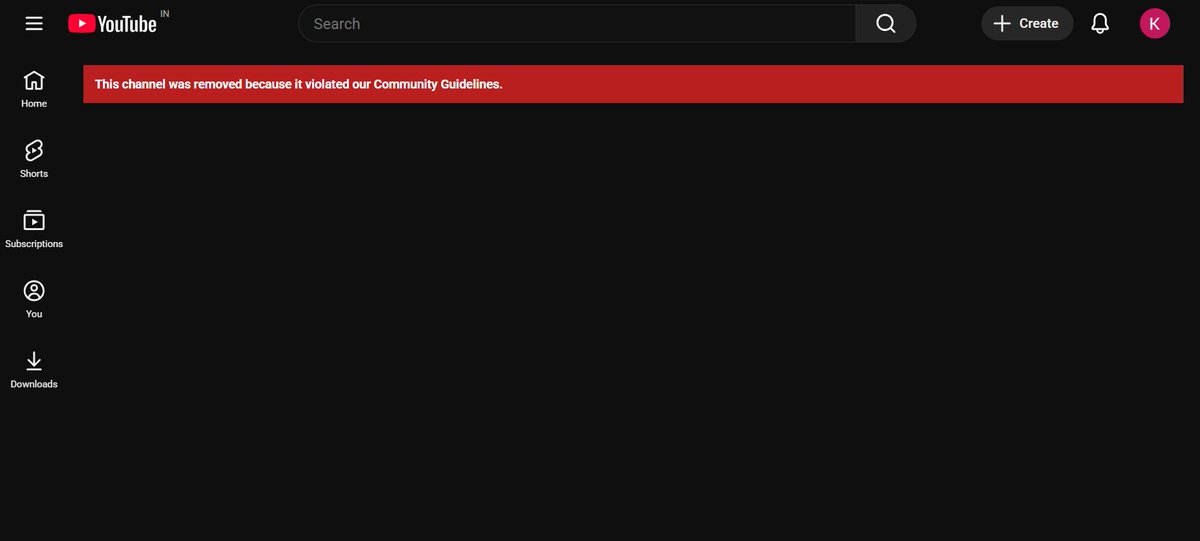Go to Home in sidebar

click(x=34, y=89)
